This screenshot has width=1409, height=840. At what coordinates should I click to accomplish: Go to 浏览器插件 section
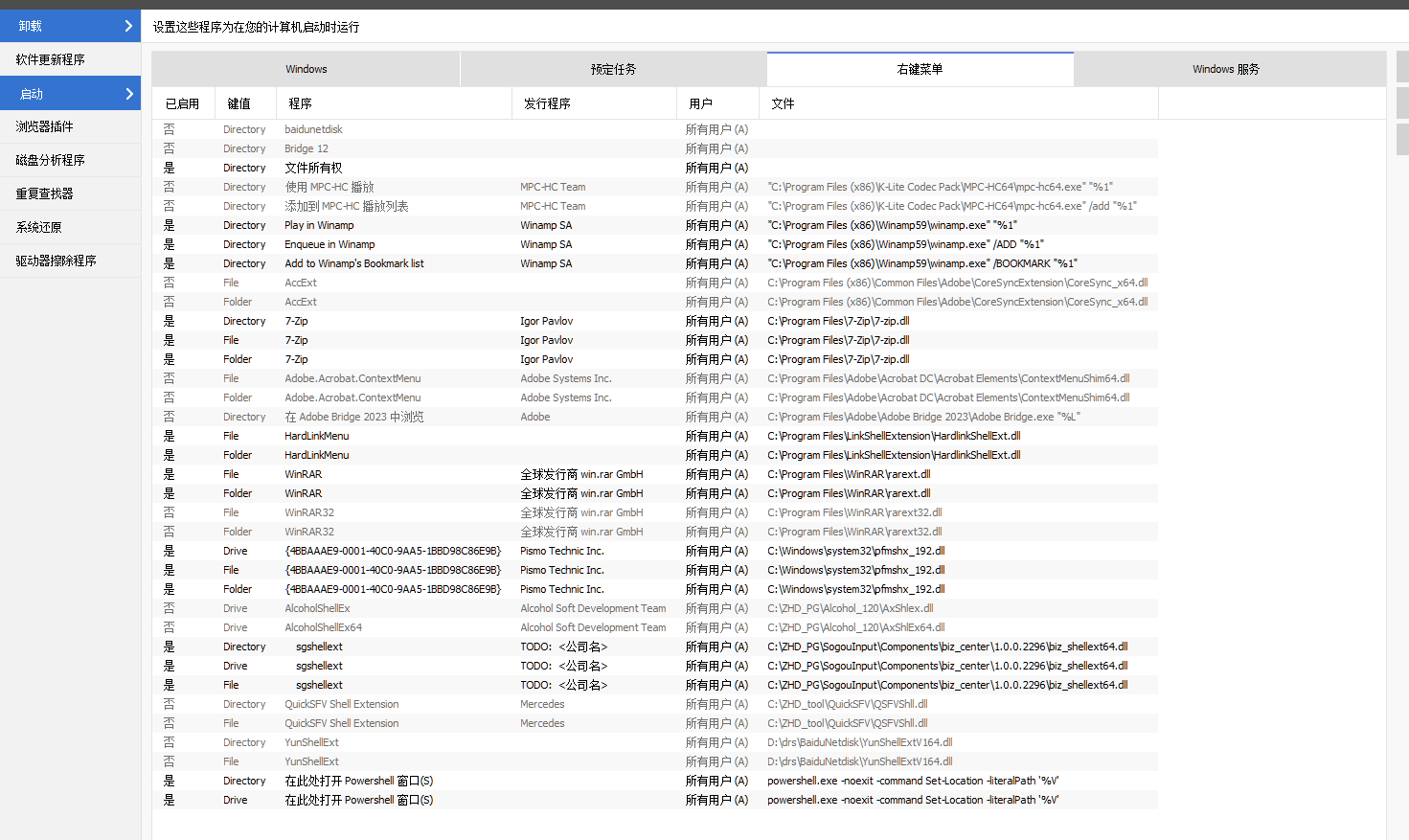point(45,126)
